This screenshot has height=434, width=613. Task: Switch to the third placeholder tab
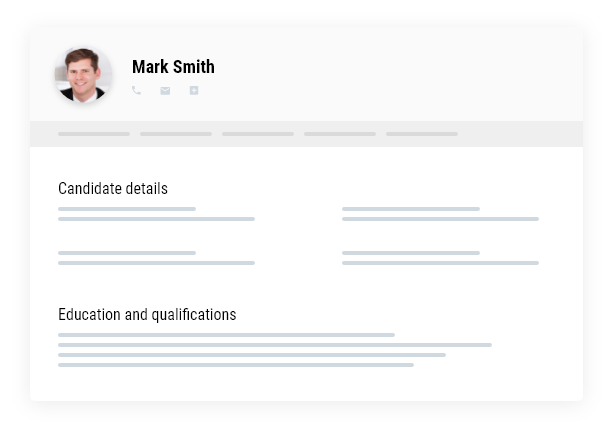pyautogui.click(x=258, y=134)
